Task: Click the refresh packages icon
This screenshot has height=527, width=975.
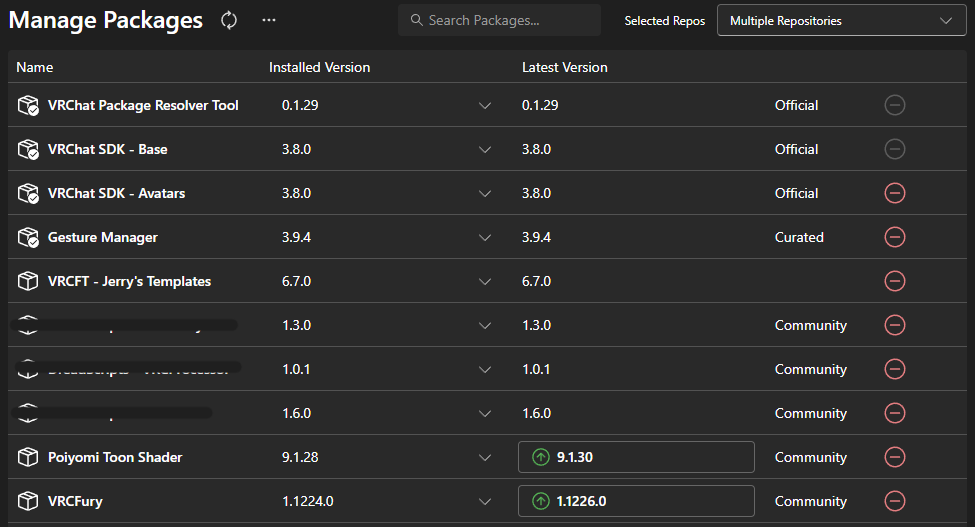Action: click(229, 21)
